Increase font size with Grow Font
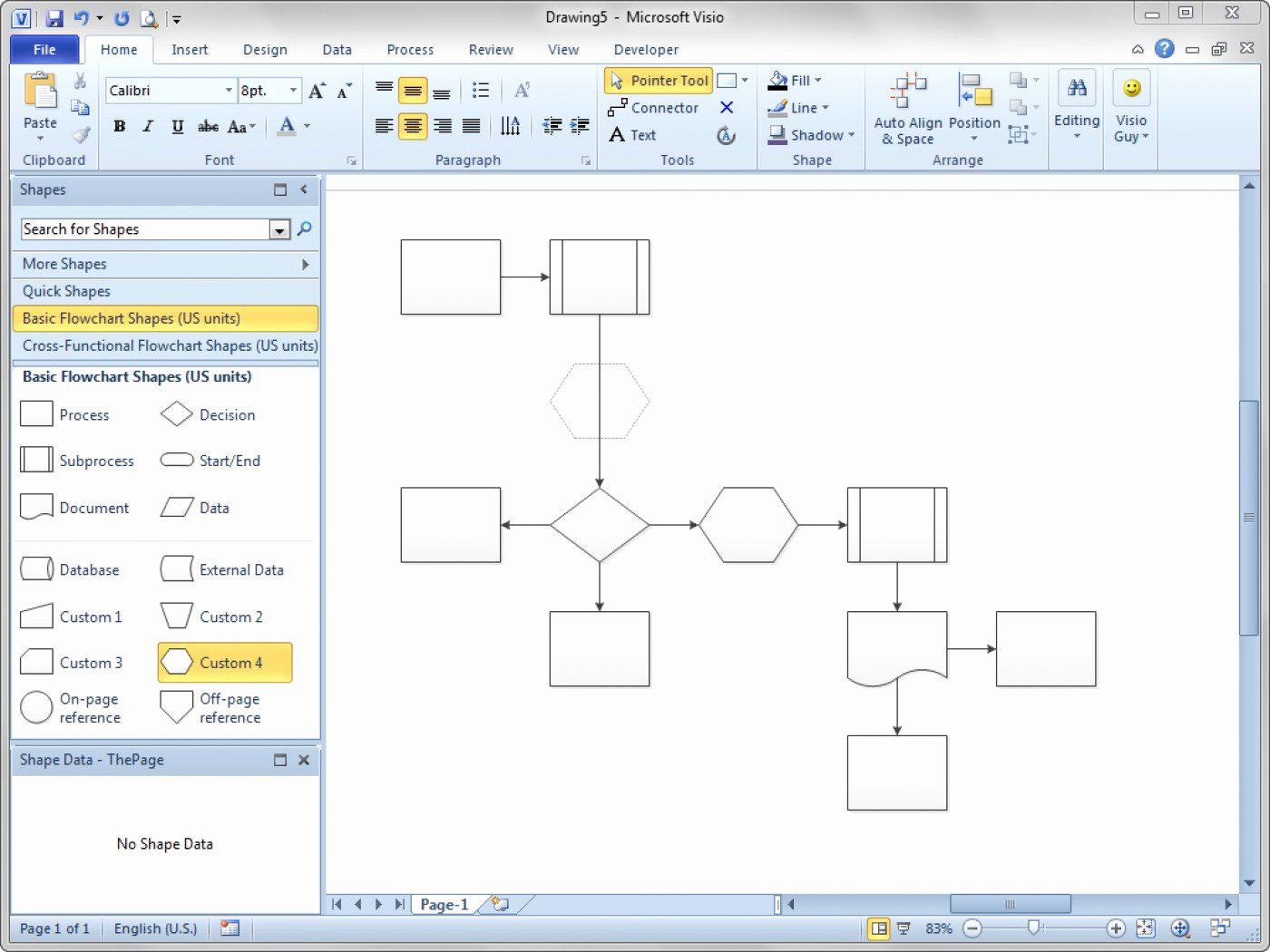The width and height of the screenshot is (1270, 952). 317,91
